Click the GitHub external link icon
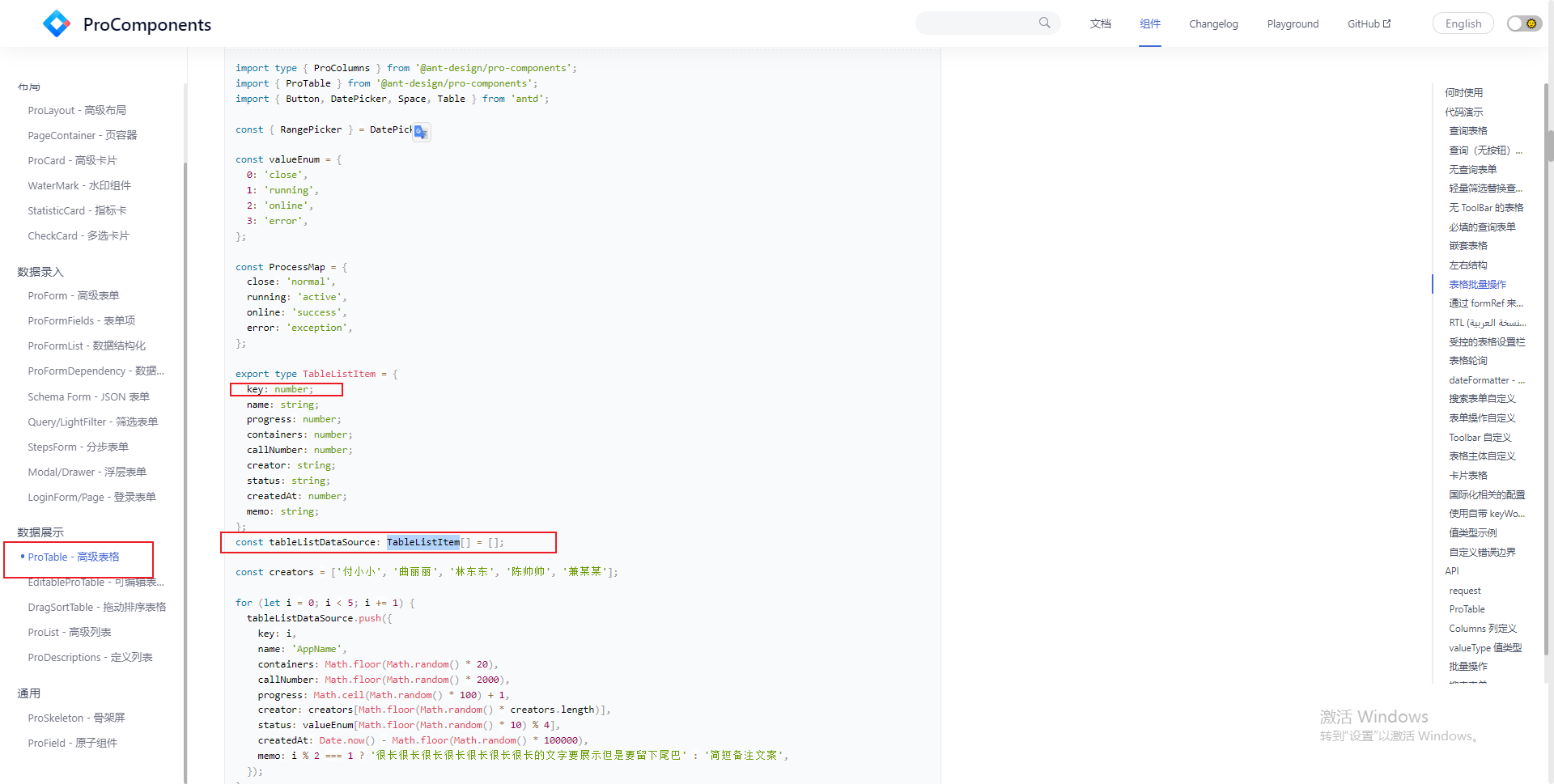Image resolution: width=1554 pixels, height=784 pixels. click(1386, 23)
